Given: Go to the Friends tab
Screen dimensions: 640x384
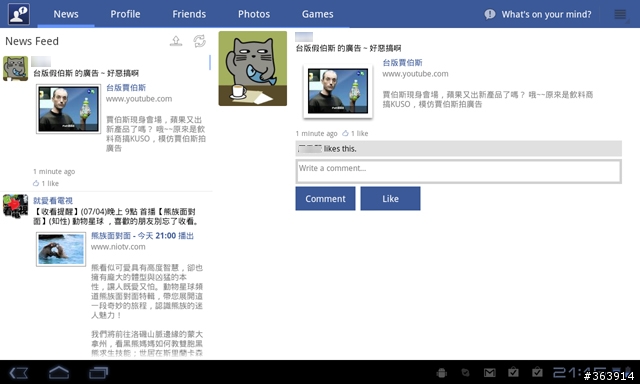Looking at the screenshot, I should pyautogui.click(x=189, y=14).
